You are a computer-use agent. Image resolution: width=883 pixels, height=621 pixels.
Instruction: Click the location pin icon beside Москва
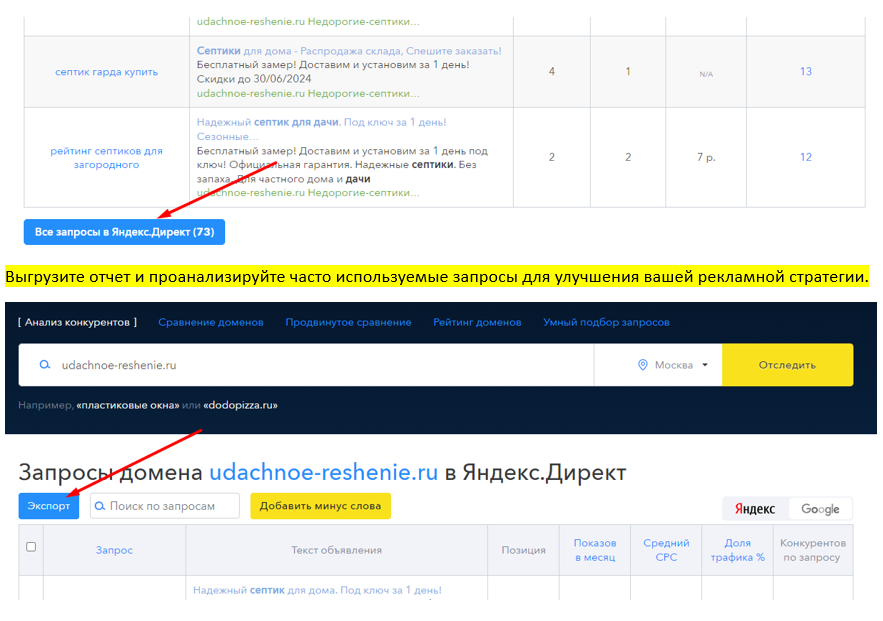click(x=643, y=365)
